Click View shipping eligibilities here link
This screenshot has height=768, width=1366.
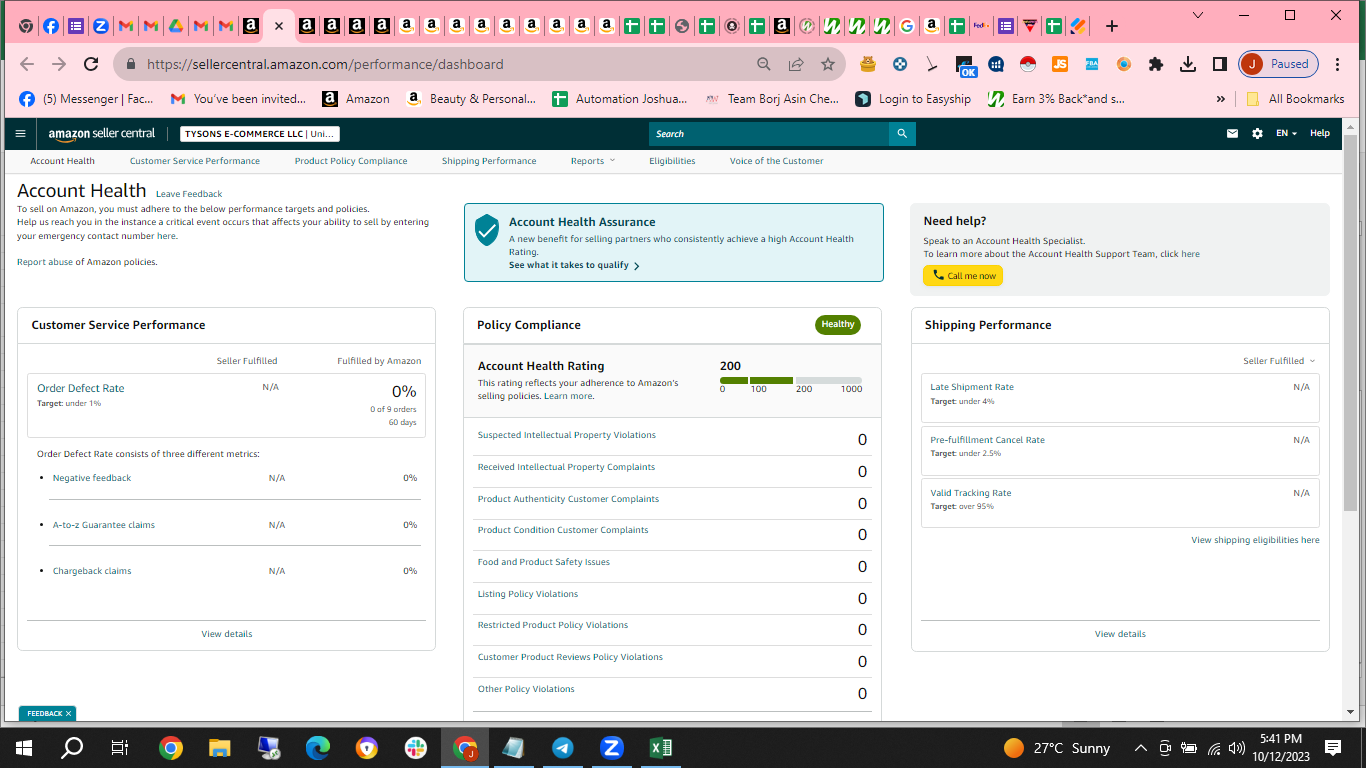(1255, 540)
